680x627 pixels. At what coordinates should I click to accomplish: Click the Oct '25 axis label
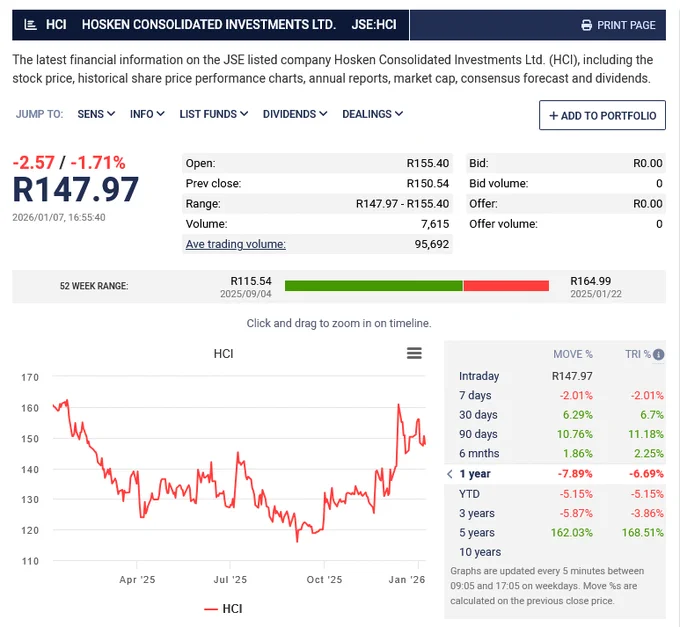(324, 580)
